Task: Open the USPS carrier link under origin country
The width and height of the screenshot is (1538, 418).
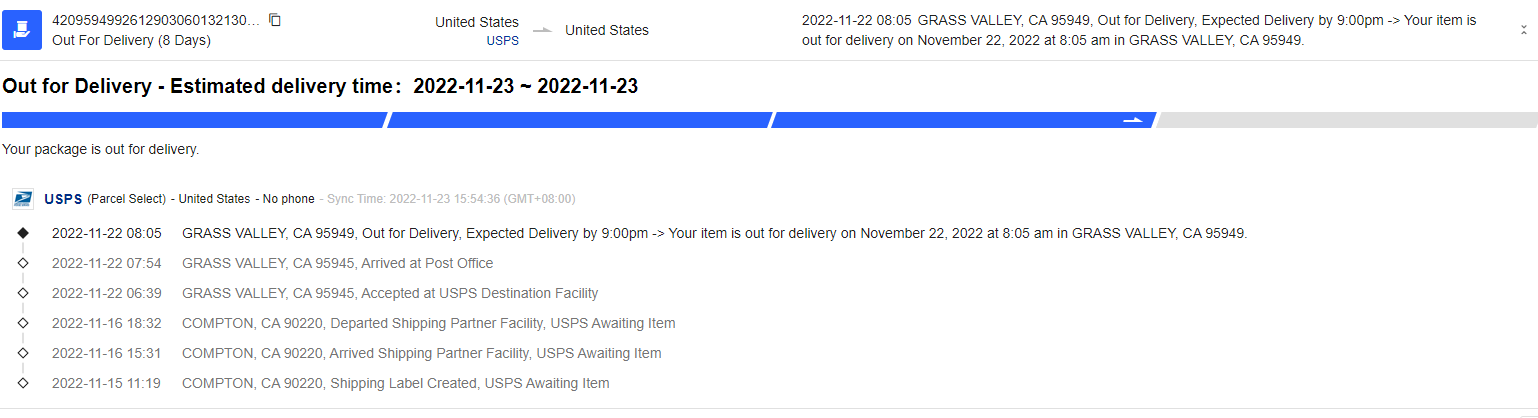Action: tap(502, 40)
